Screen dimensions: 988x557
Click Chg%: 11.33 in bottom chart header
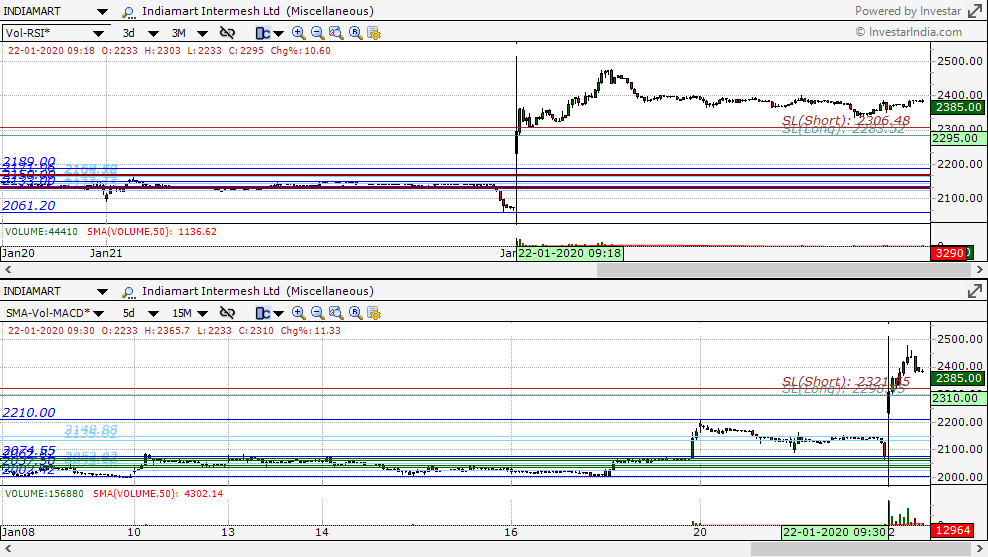click(x=311, y=331)
